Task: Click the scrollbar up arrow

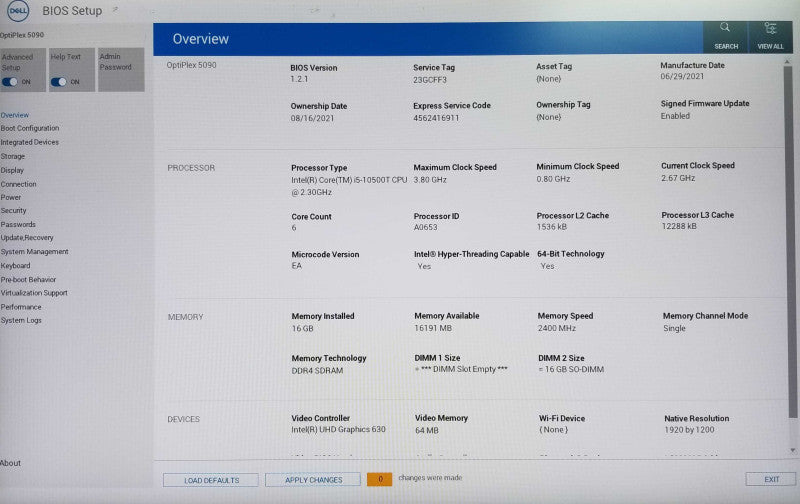Action: click(787, 62)
